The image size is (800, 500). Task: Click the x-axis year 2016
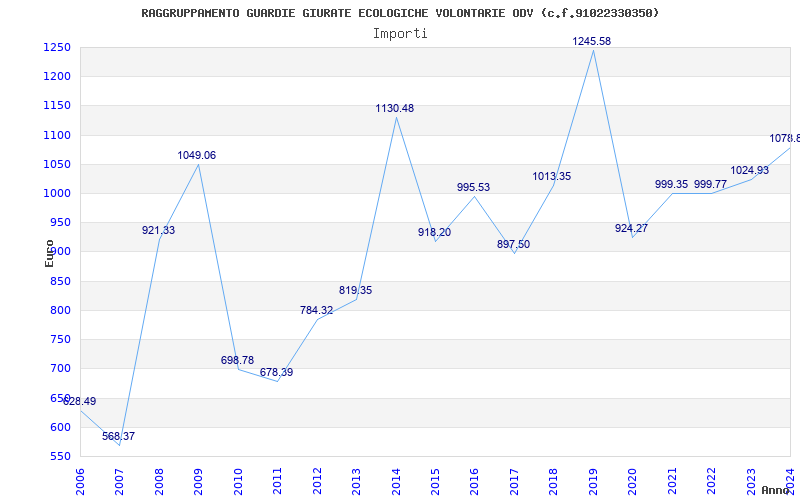click(474, 482)
